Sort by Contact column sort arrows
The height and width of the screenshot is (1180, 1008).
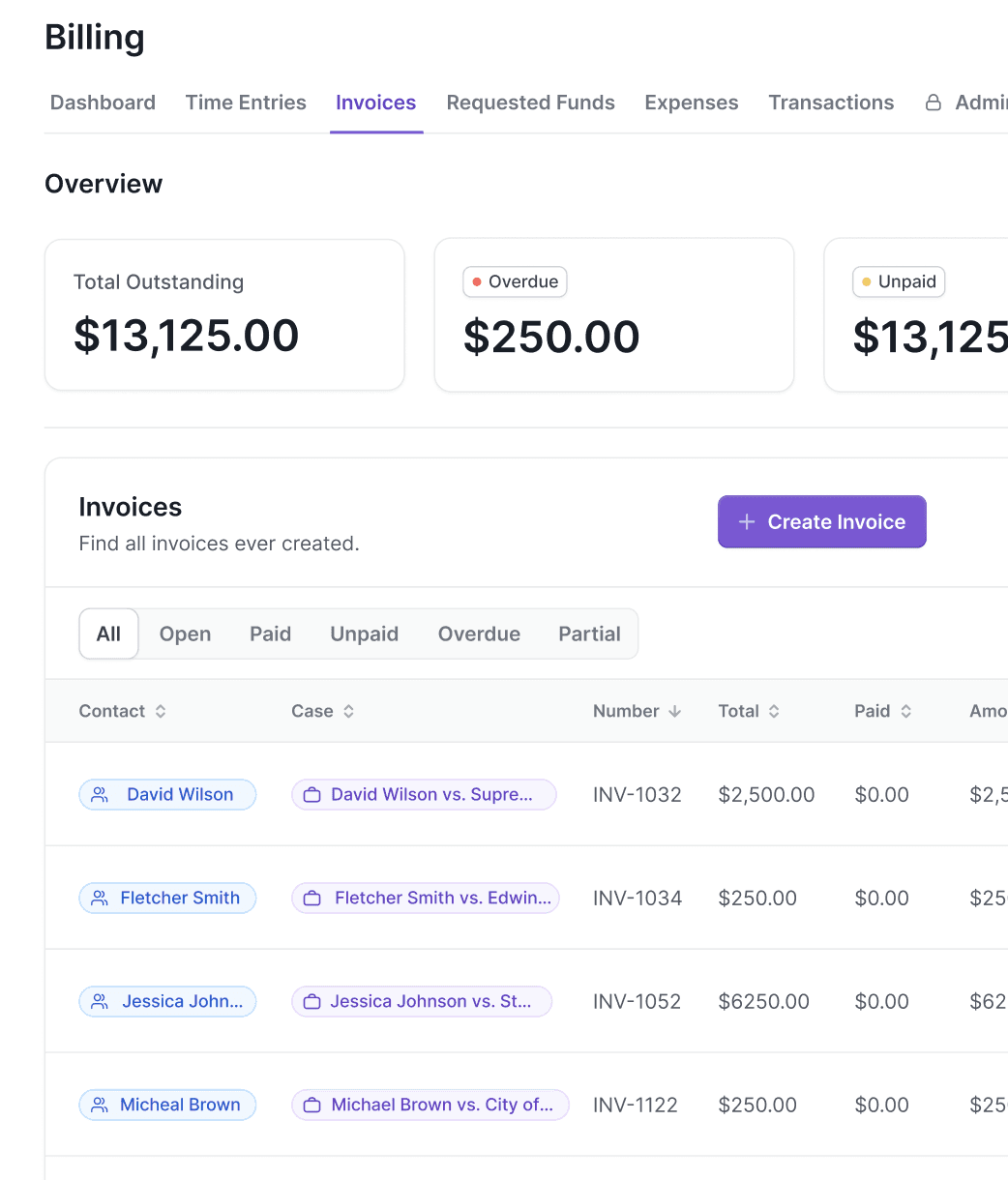(x=161, y=711)
